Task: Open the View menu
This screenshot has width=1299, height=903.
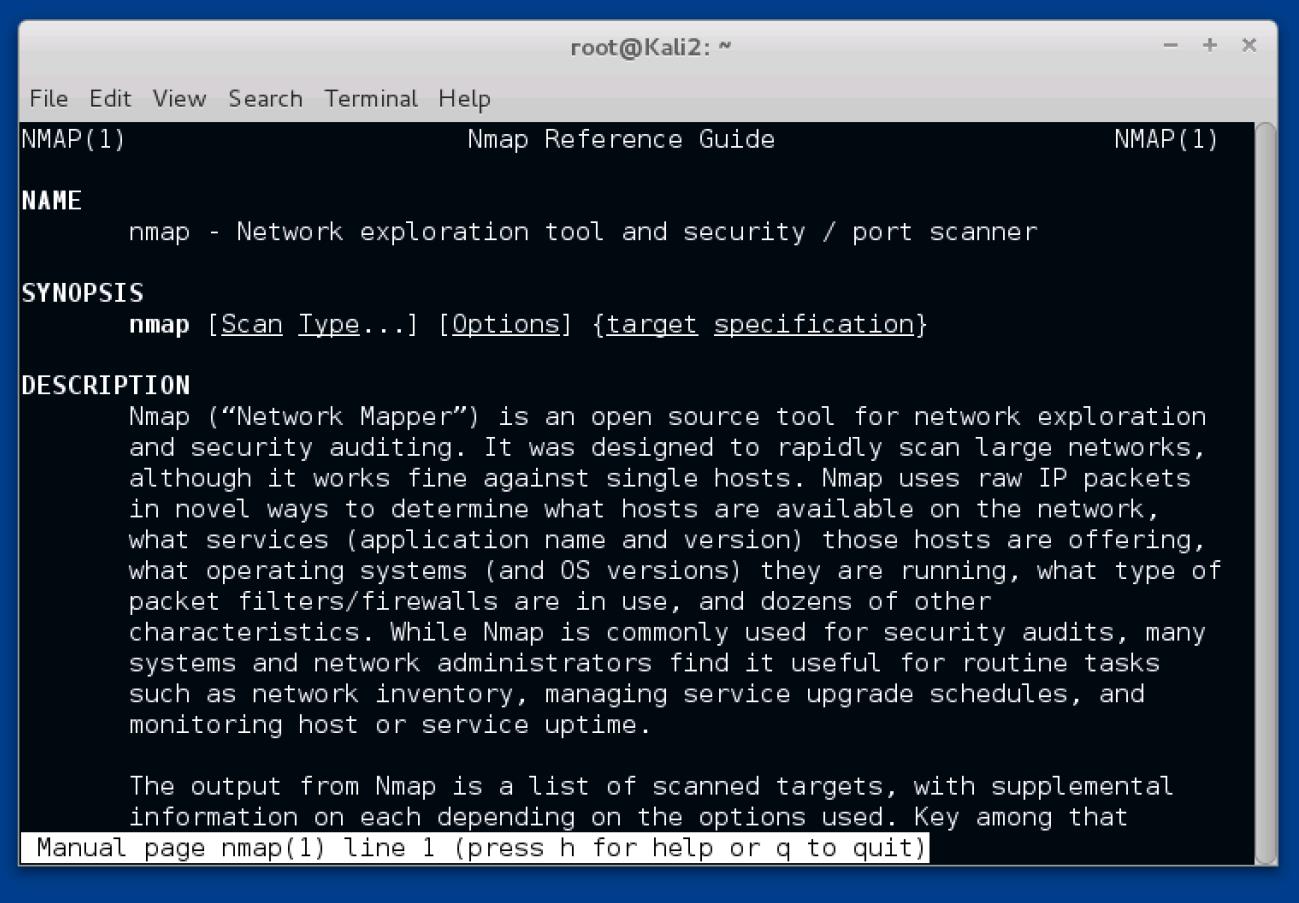Action: click(x=179, y=99)
